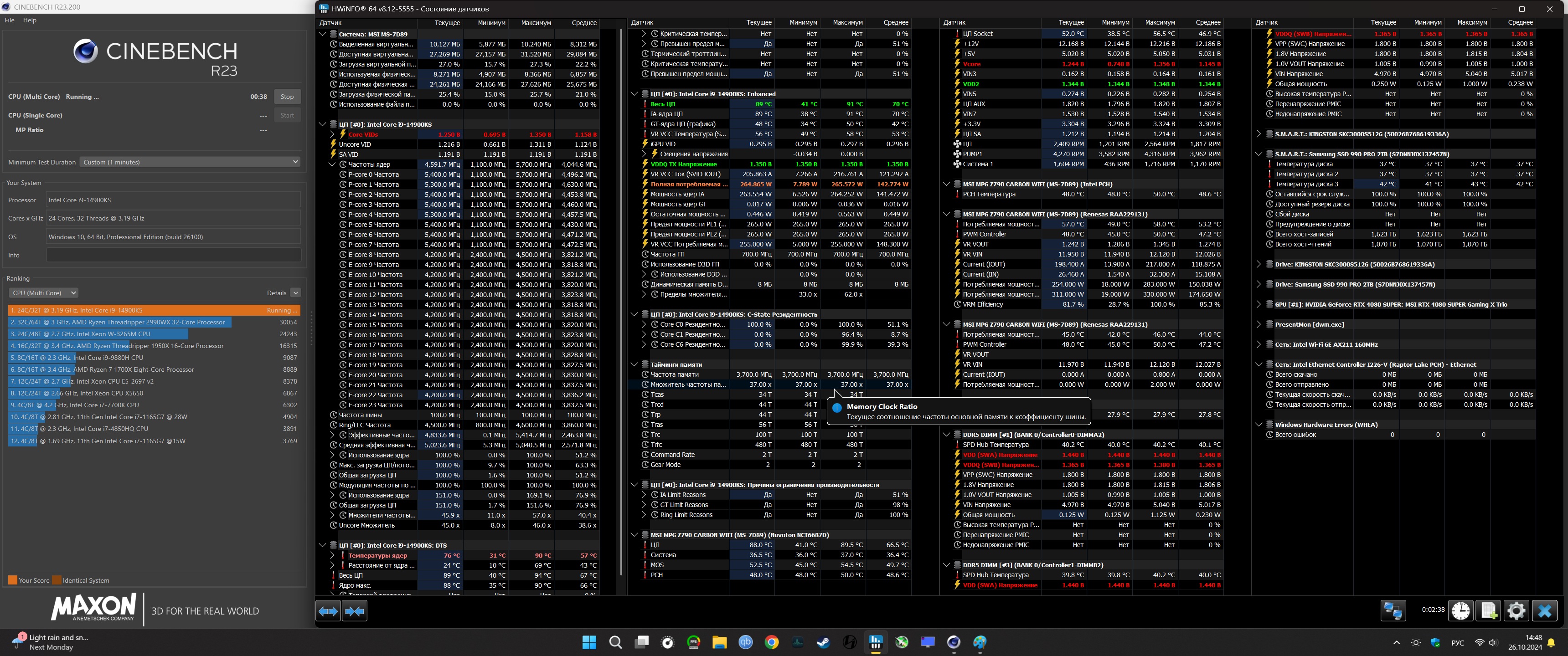Open the Cinebench File menu
This screenshot has width=1568, height=656.
click(x=10, y=20)
